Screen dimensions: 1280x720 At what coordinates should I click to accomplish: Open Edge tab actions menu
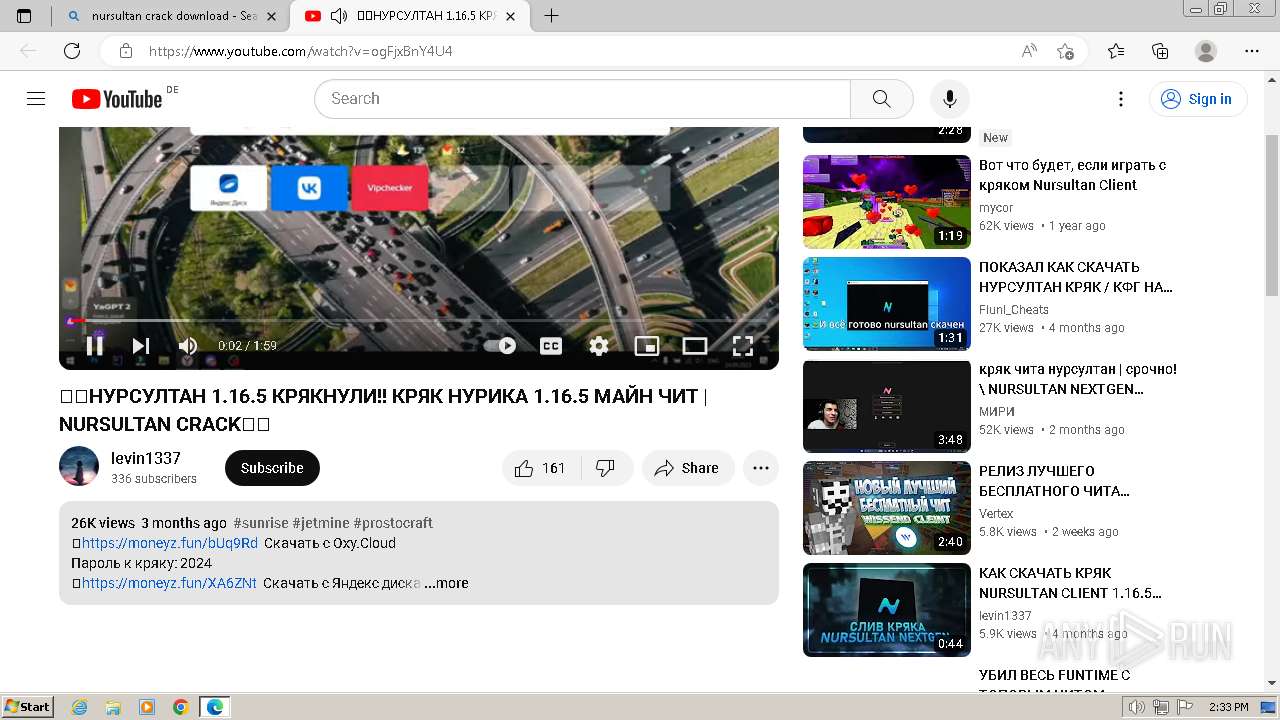pos(24,16)
